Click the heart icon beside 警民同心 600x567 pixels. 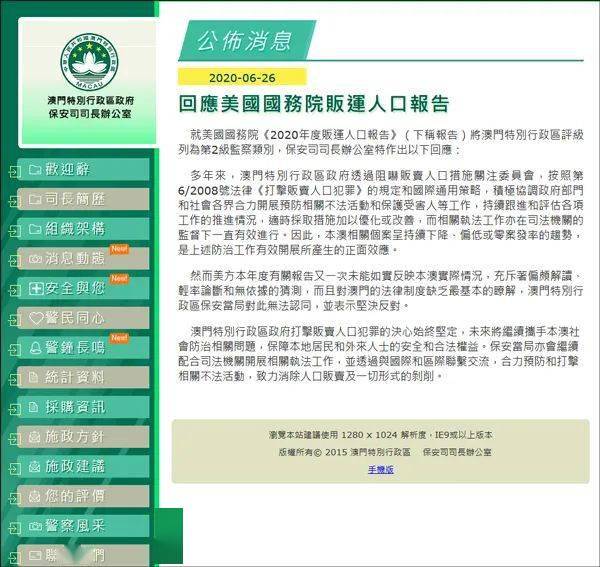(36, 318)
